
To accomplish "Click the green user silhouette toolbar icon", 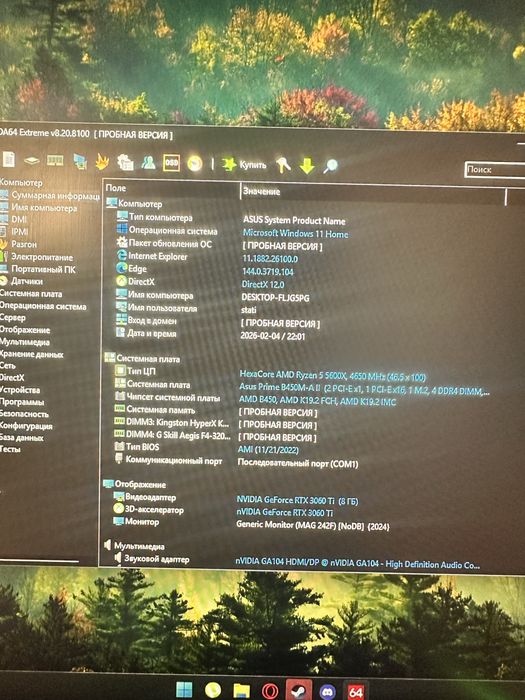I will point(149,162).
